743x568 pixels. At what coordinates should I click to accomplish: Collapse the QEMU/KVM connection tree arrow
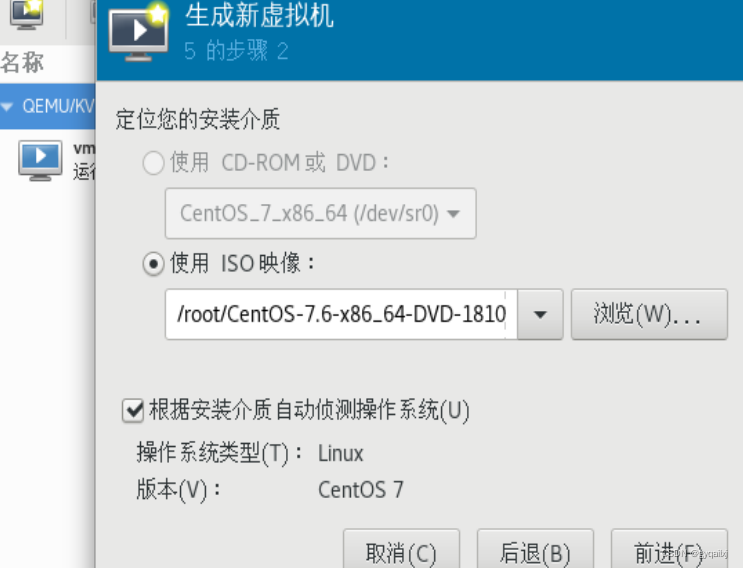click(x=7, y=107)
